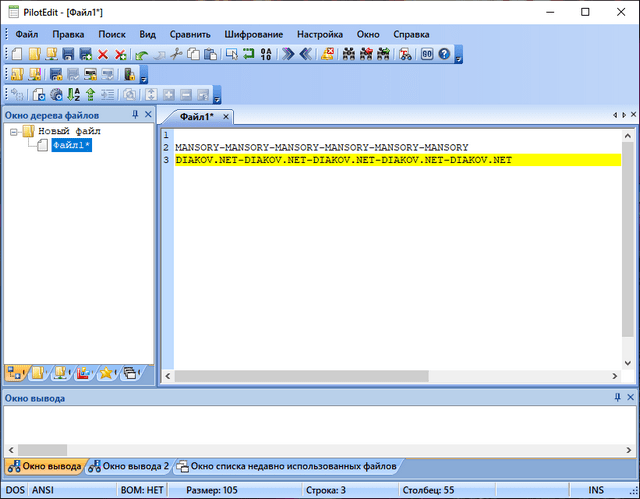Switch to the 'Окно вывода 2' tab
This screenshot has height=499, width=640.
129,466
